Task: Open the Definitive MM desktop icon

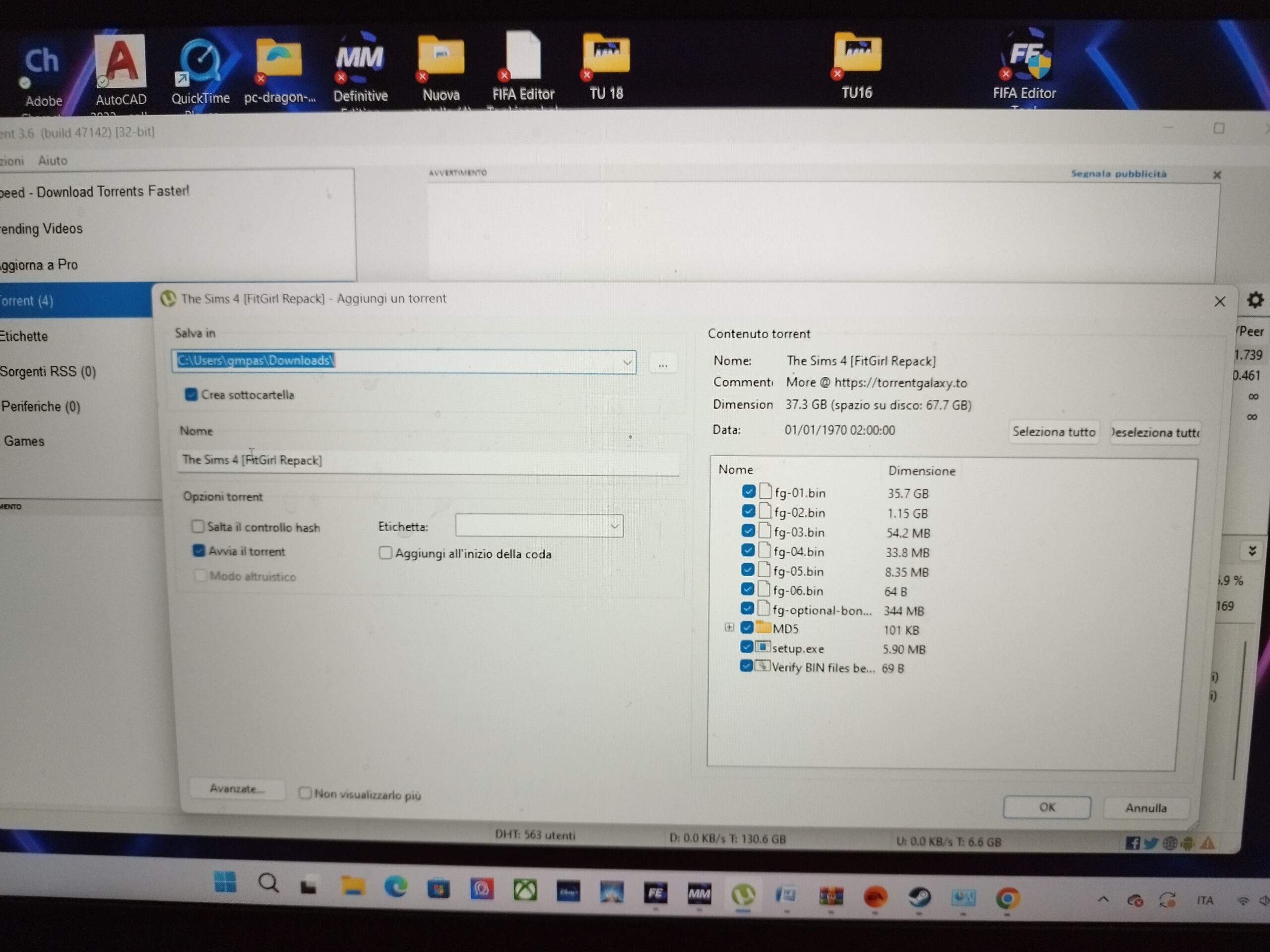Action: 360,69
